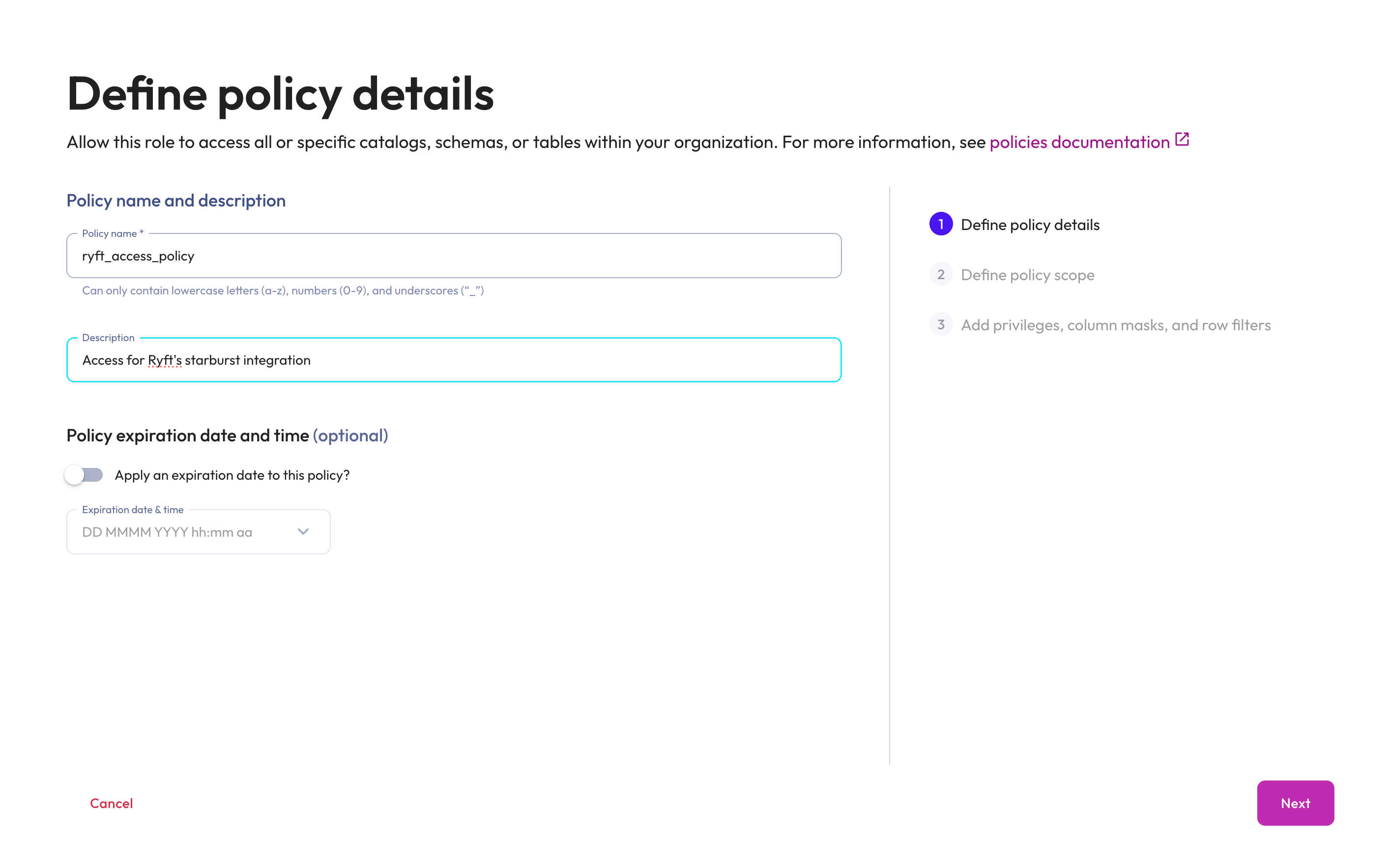This screenshot has width=1389, height=868.
Task: Click the Description text field
Action: (517, 360)
